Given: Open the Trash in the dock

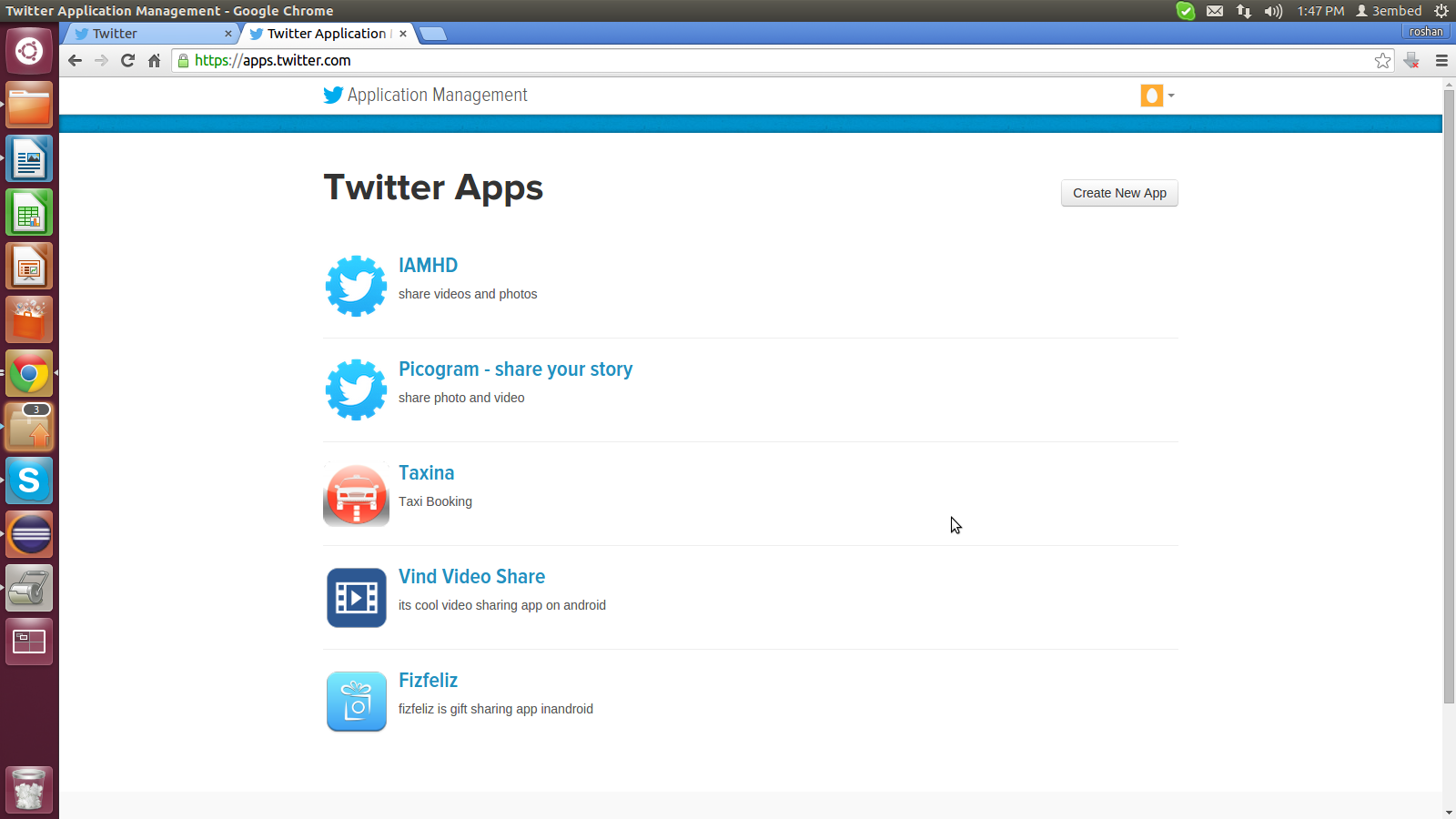Looking at the screenshot, I should (x=29, y=789).
